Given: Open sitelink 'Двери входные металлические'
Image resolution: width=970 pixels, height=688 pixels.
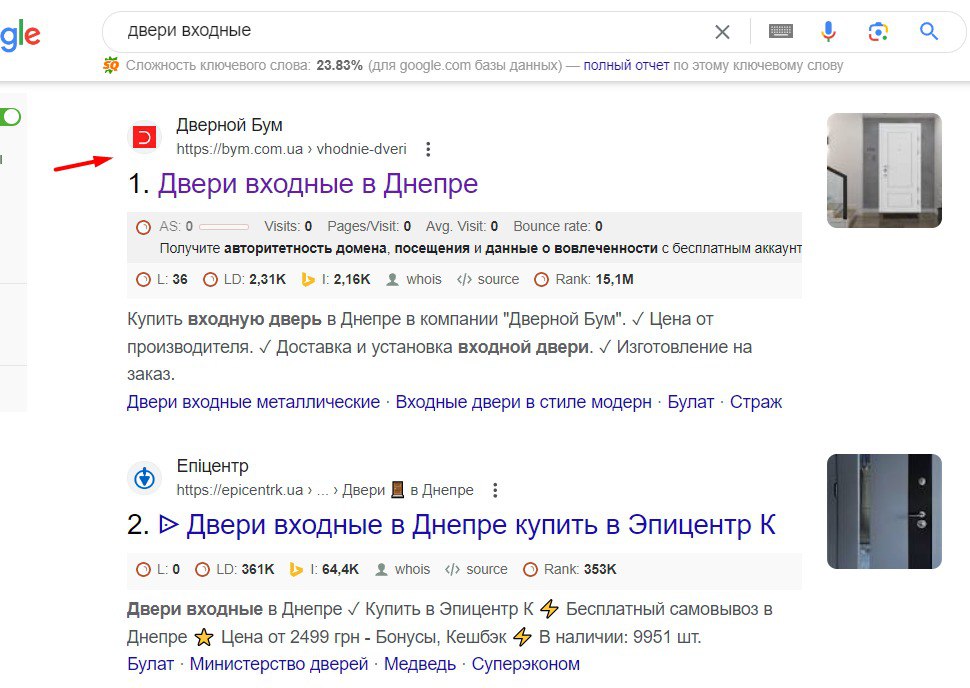Looking at the screenshot, I should 254,402.
